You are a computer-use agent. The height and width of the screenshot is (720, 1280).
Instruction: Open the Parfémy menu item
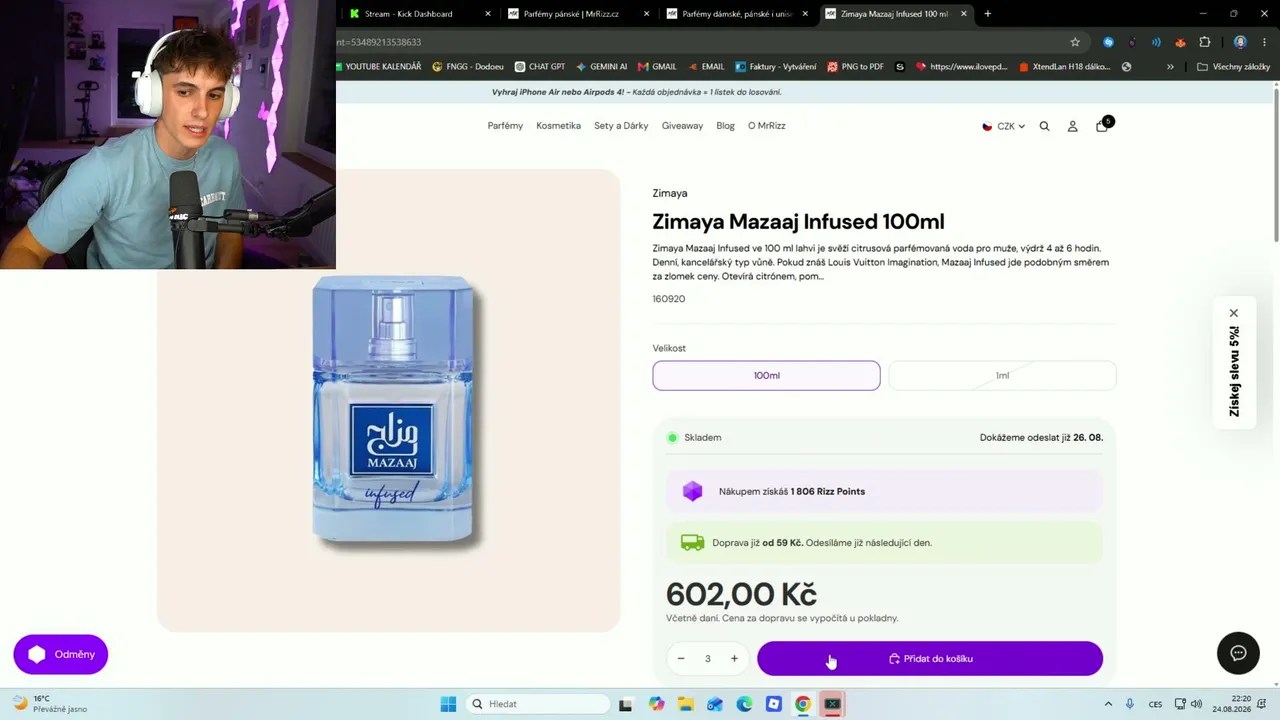505,126
